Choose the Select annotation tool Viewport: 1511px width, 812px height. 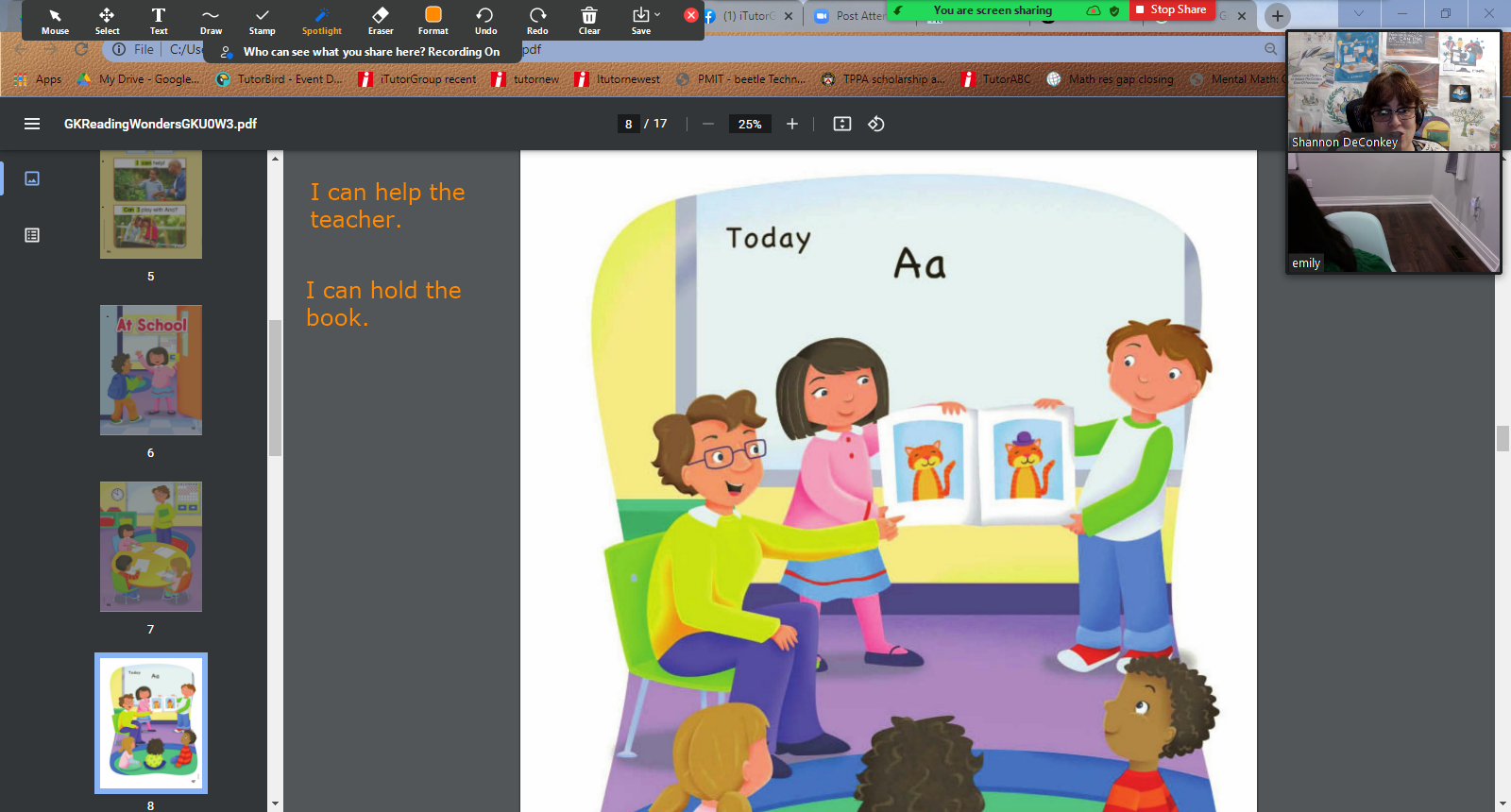click(x=107, y=21)
